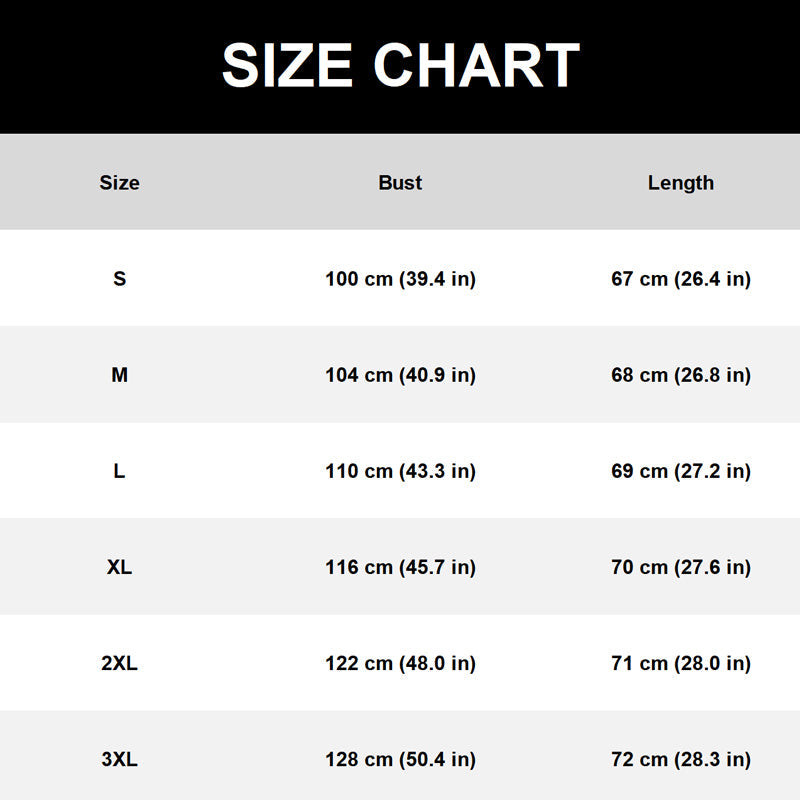Screen dimensions: 800x800
Task: Click the 100 cm bust value
Action: coord(401,279)
